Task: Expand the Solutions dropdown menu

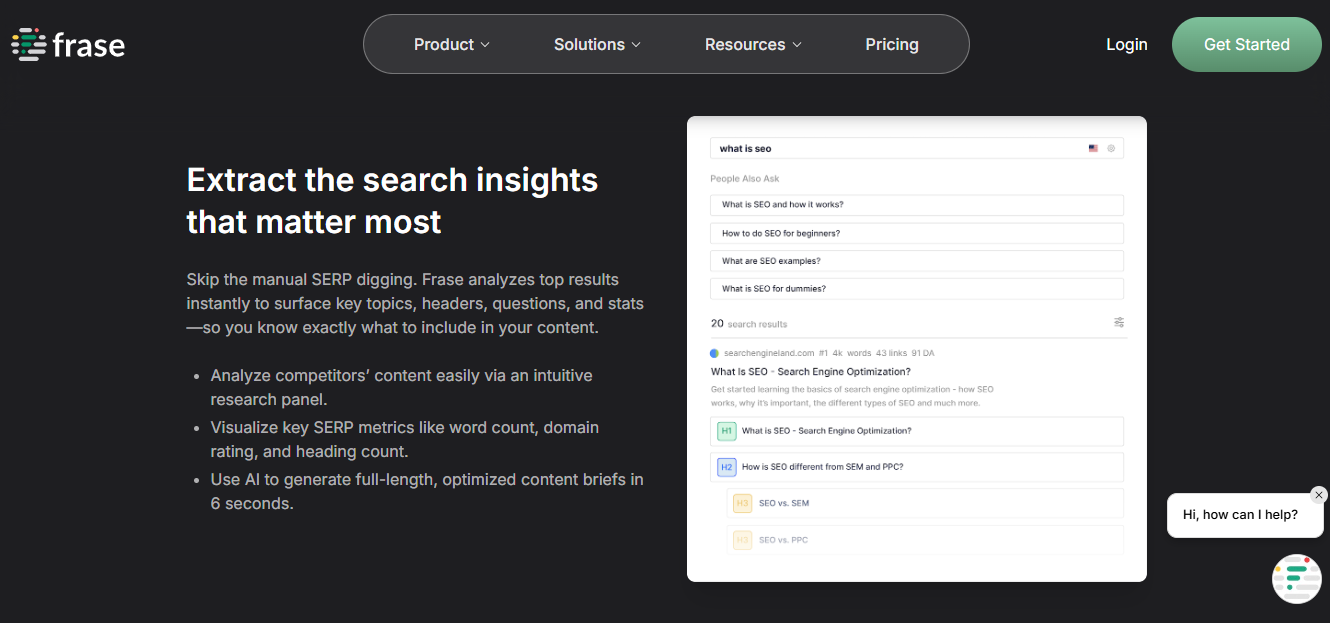Action: [597, 45]
